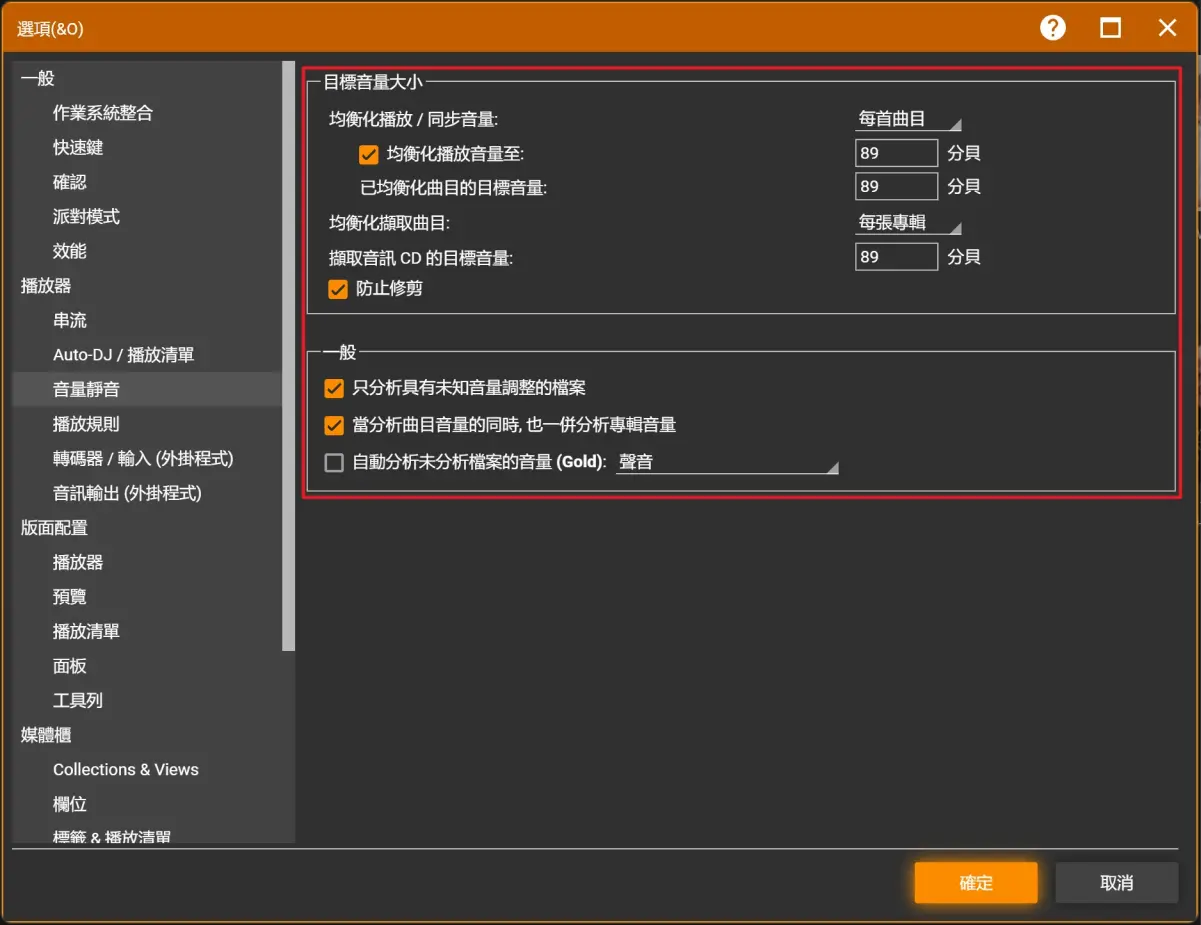1201x925 pixels.
Task: Uncheck 只分析具有未知音量調整的檔案
Action: point(334,388)
